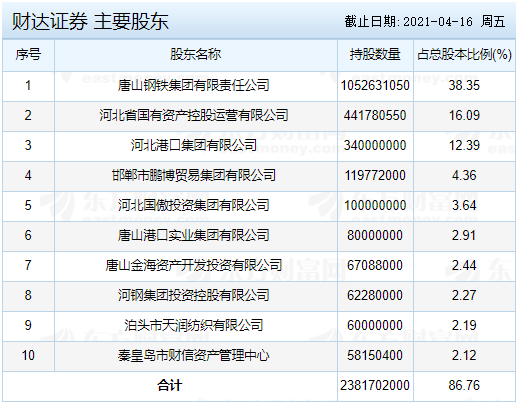
Task: Click serial number 3 in 序号 column
Action: pyautogui.click(x=28, y=145)
